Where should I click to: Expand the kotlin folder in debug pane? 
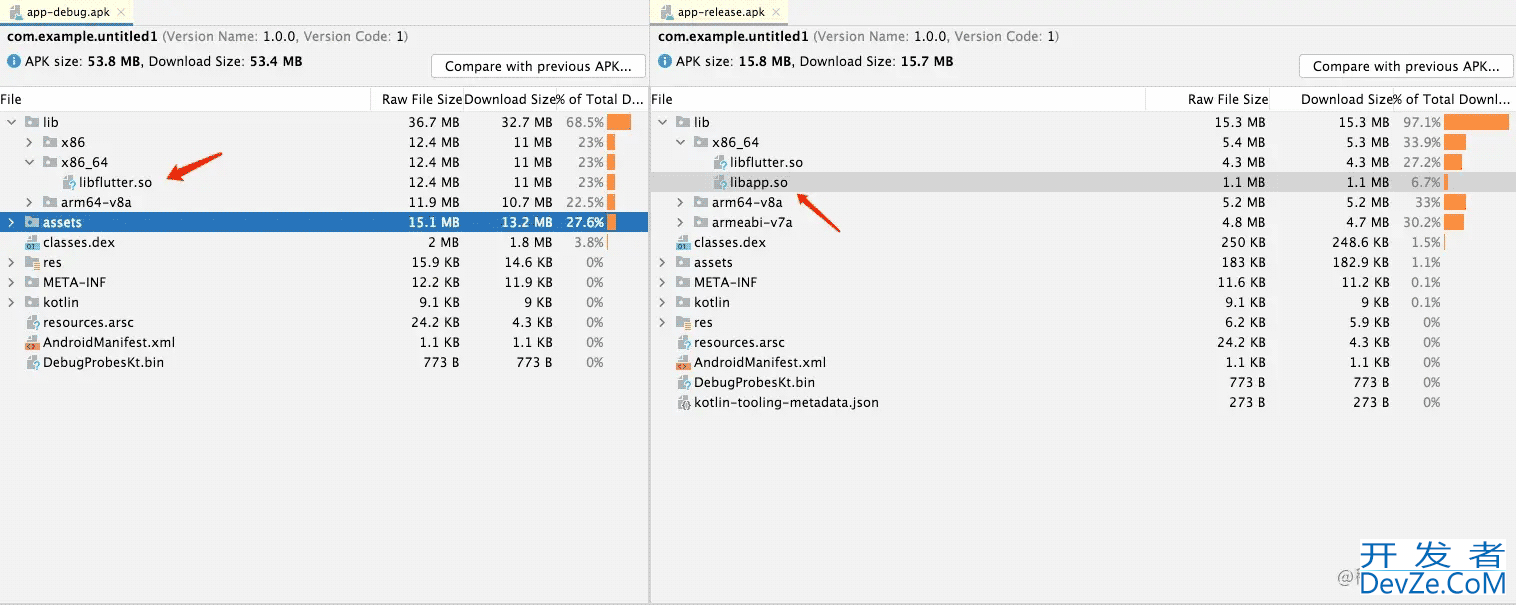(x=11, y=302)
